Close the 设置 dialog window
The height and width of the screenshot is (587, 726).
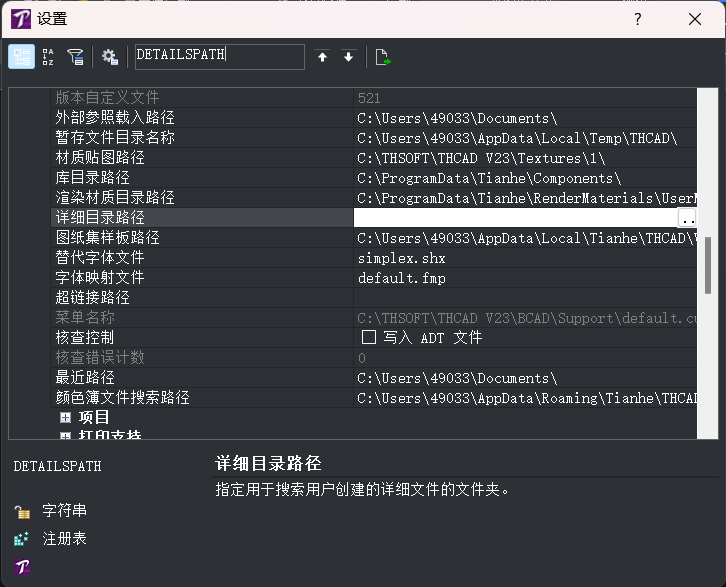[x=695, y=19]
